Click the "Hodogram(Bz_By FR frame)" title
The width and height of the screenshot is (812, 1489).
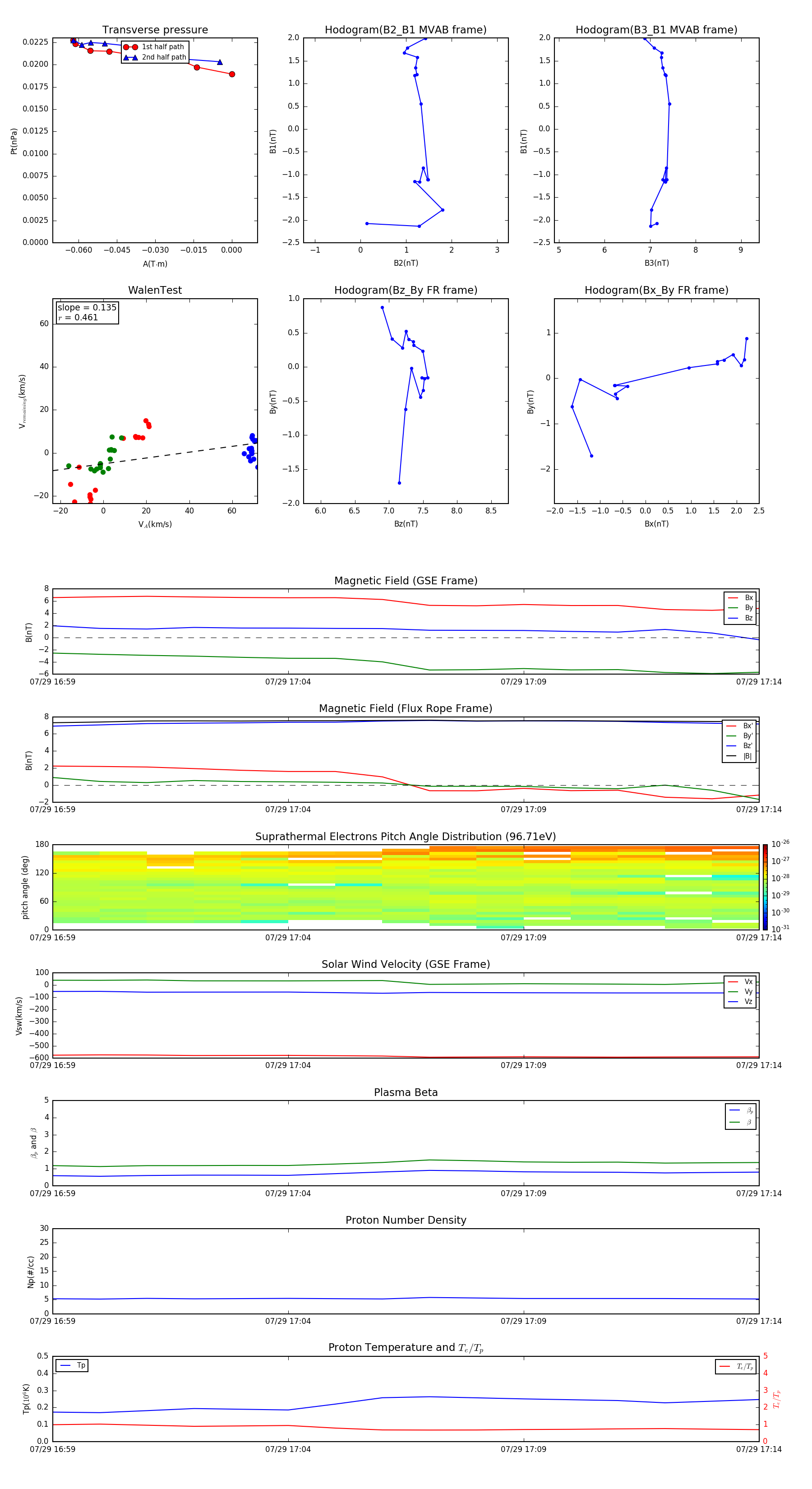[406, 290]
